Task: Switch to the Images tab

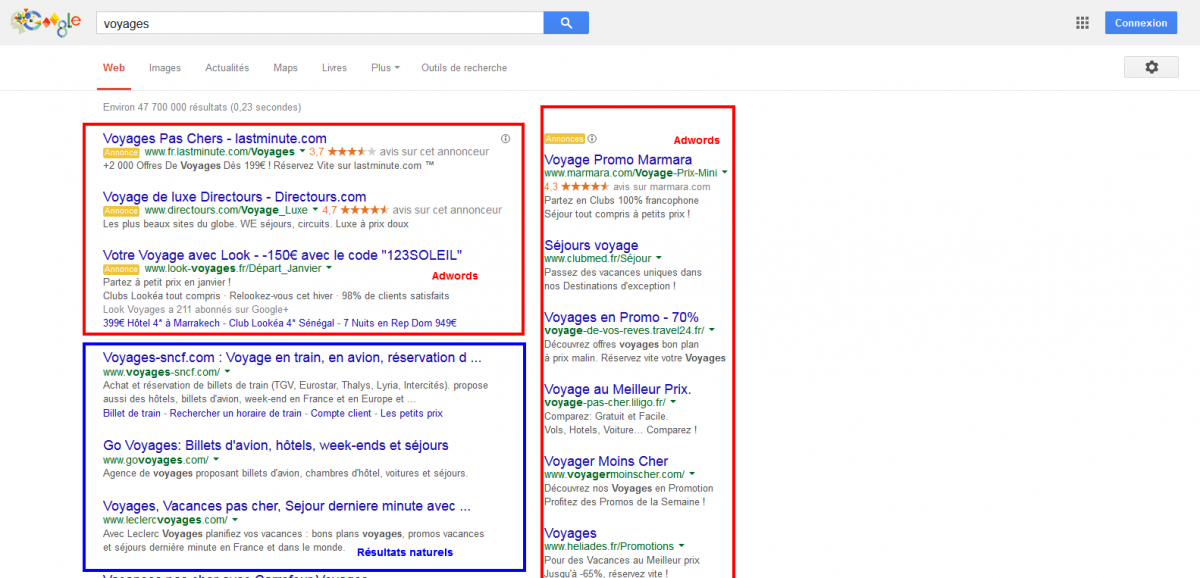Action: (x=165, y=68)
